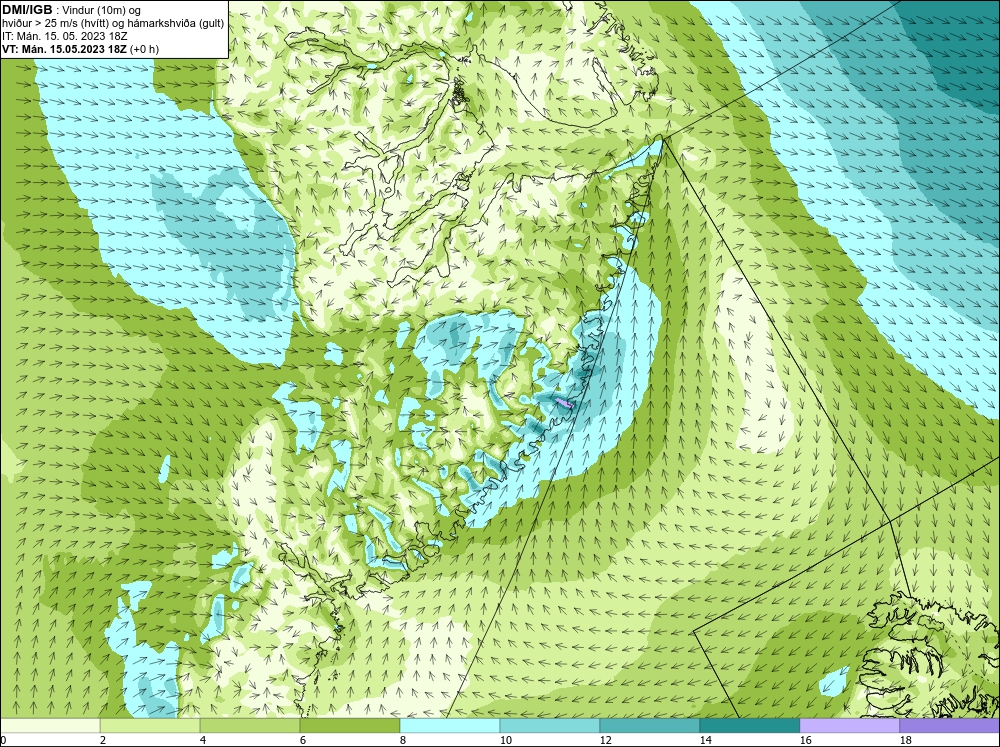Click the purple above-18 m/s legend swatch
The image size is (1000, 747).
pyautogui.click(x=950, y=725)
